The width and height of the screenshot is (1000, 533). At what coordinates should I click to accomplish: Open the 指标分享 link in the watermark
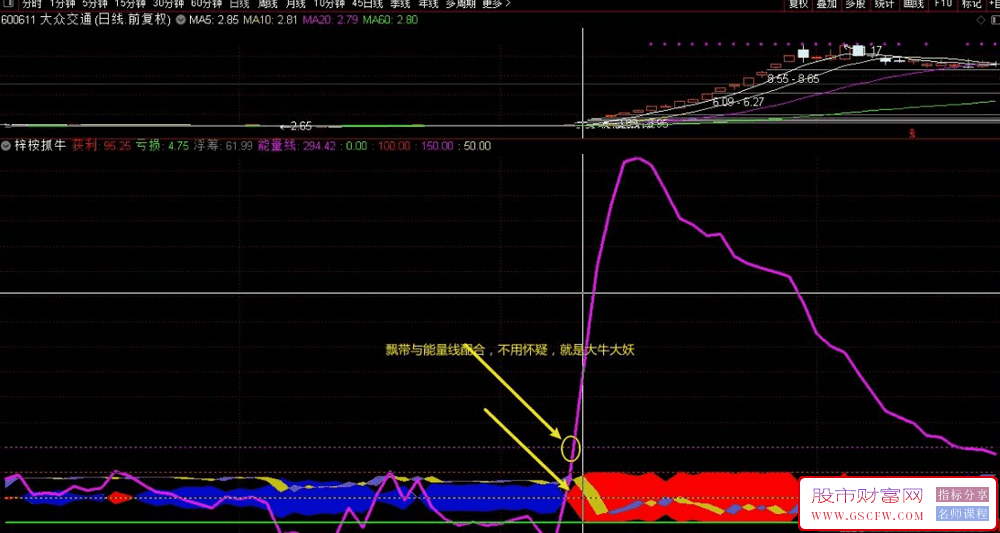click(x=962, y=494)
